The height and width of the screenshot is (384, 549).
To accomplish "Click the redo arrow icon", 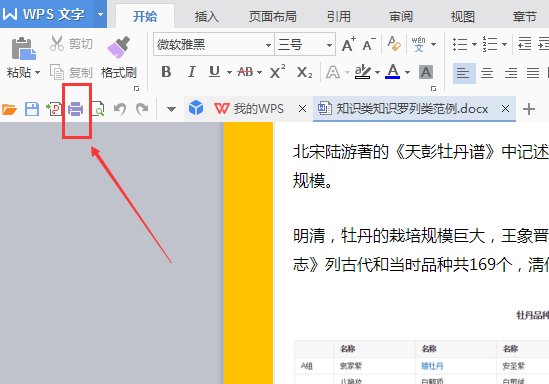I will click(x=142, y=109).
